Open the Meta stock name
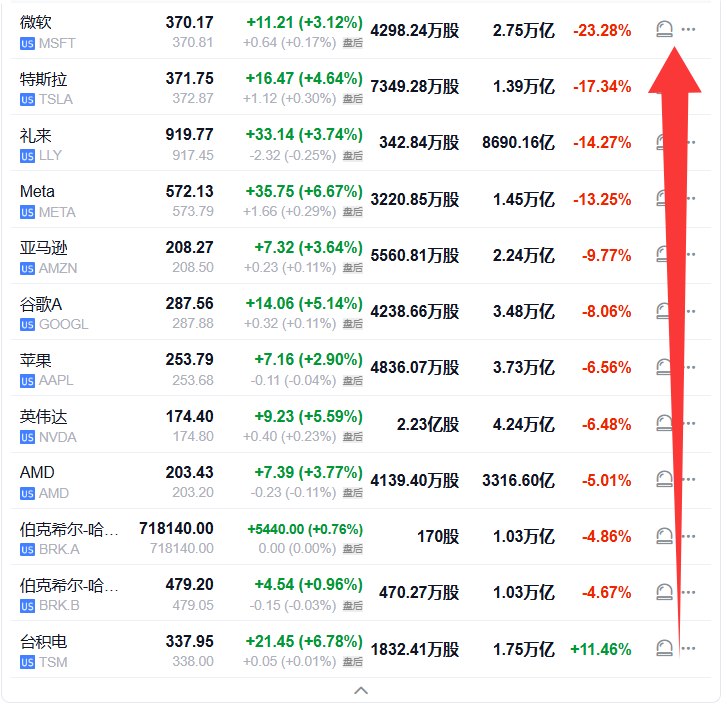Image resolution: width=727 pixels, height=712 pixels. (37, 191)
